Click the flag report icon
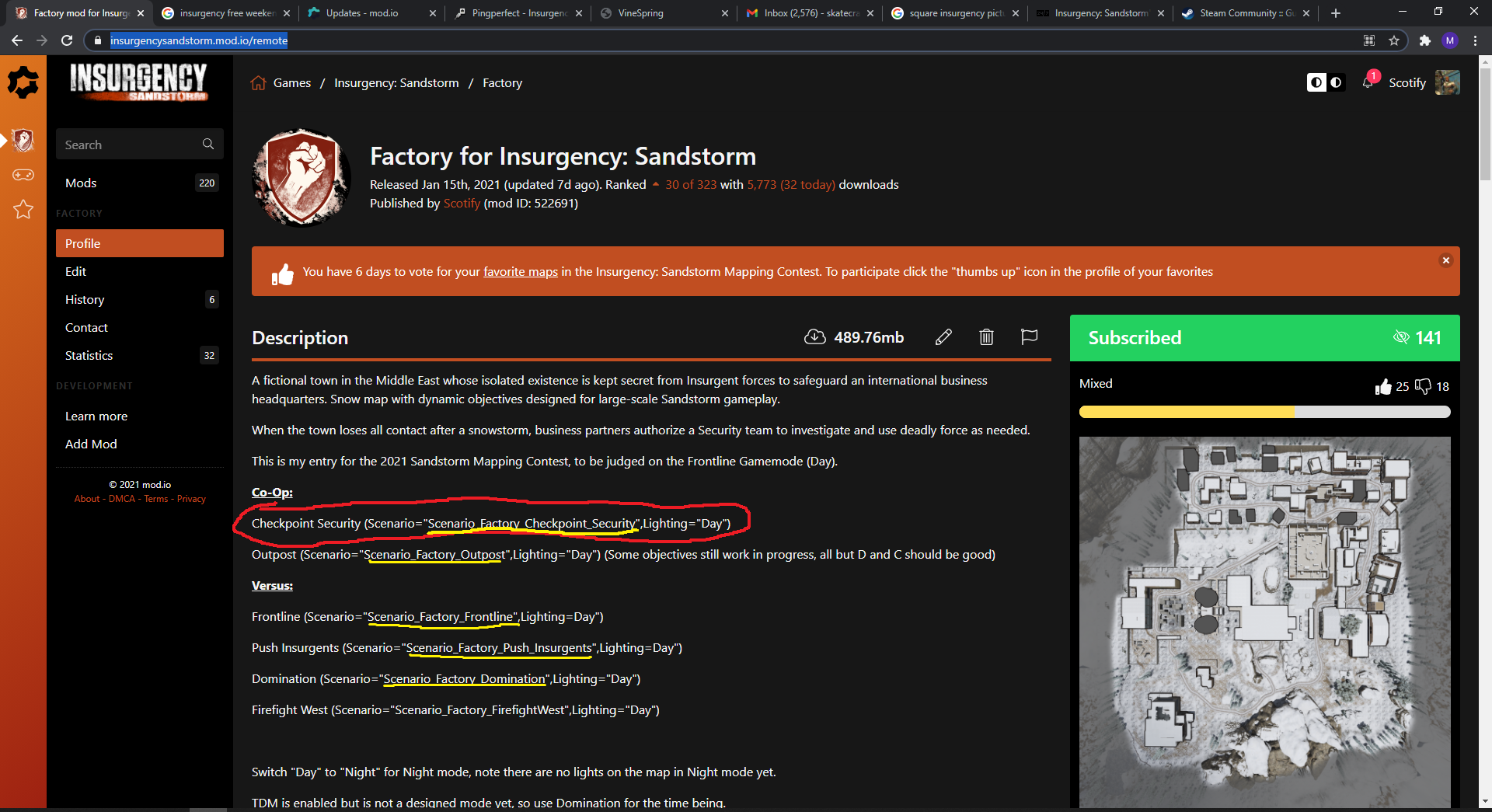The image size is (1492, 812). (x=1029, y=337)
